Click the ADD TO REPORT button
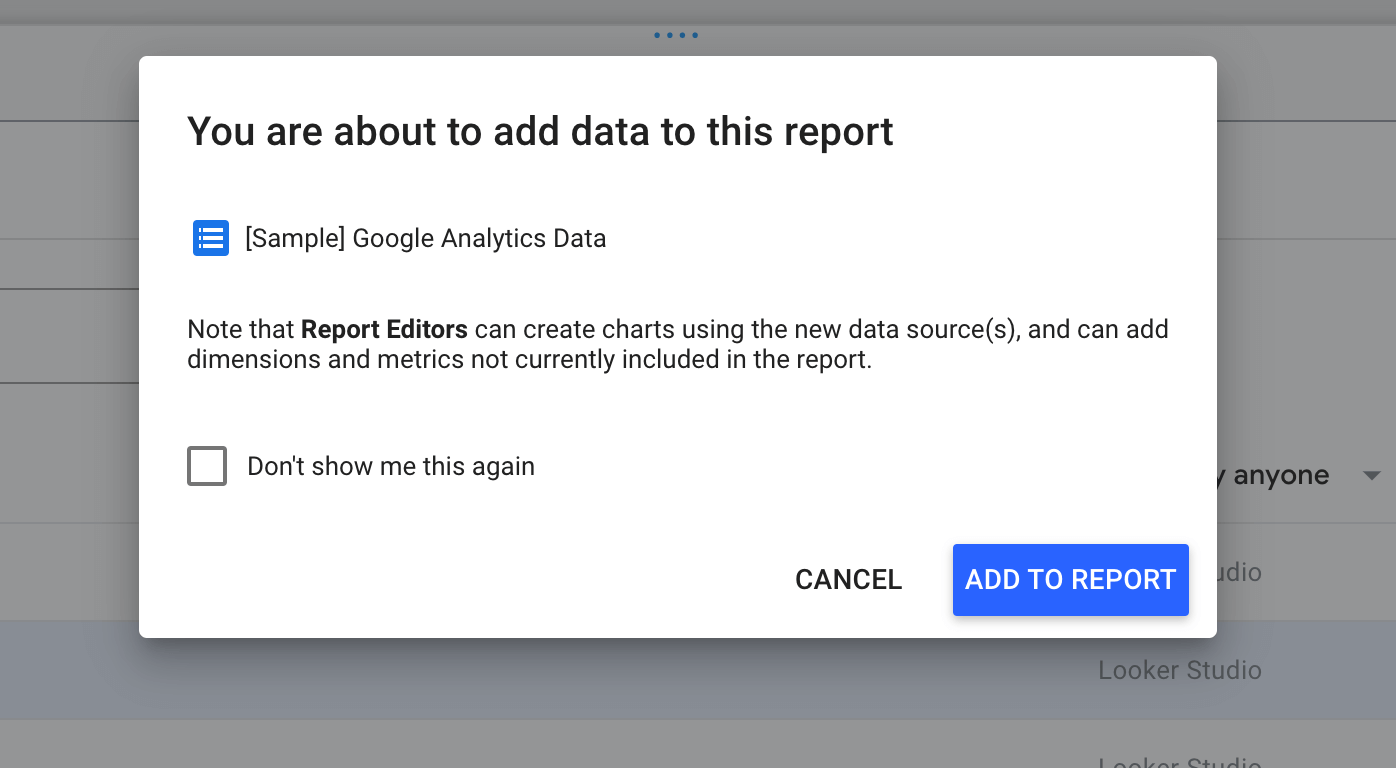Screen dimensions: 1396x768 click(1070, 580)
